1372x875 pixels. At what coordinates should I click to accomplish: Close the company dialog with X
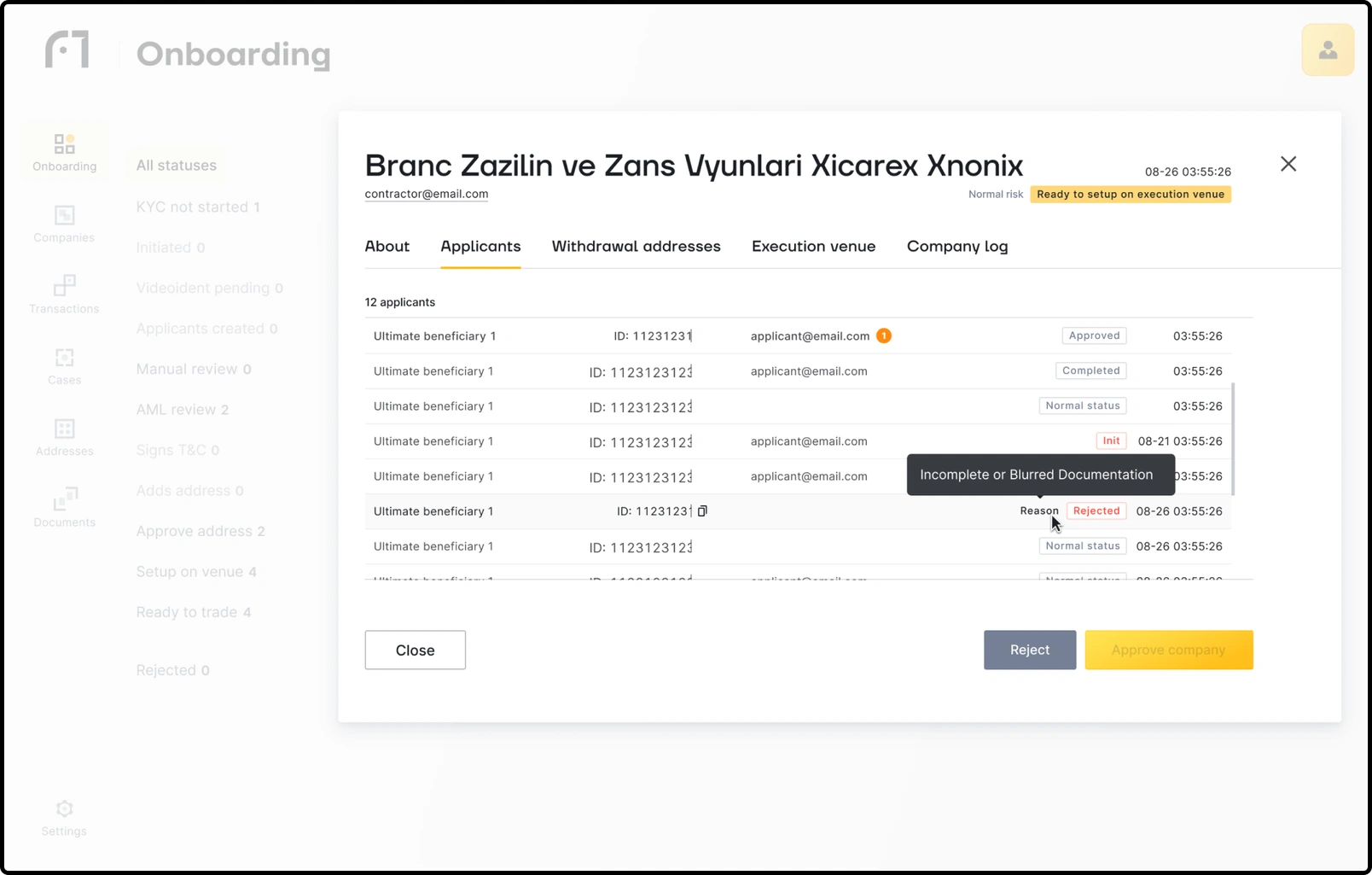[1288, 164]
